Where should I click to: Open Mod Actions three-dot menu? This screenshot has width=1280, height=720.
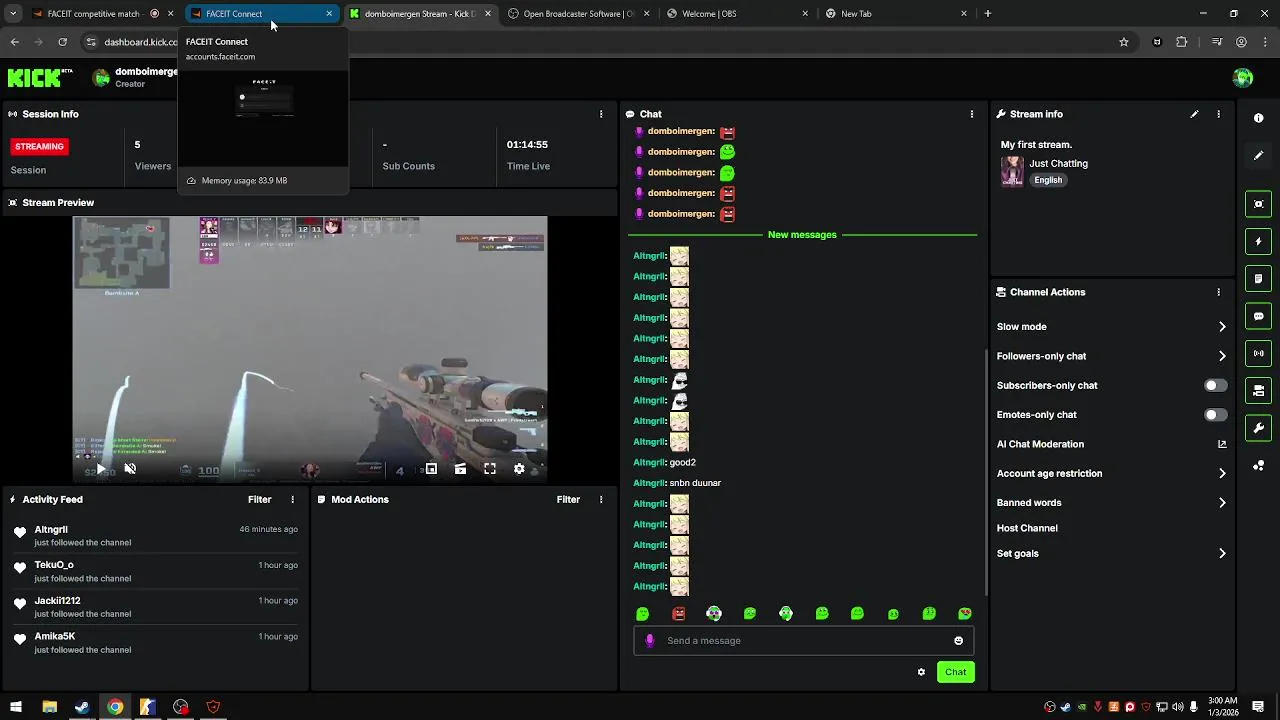[x=601, y=499]
